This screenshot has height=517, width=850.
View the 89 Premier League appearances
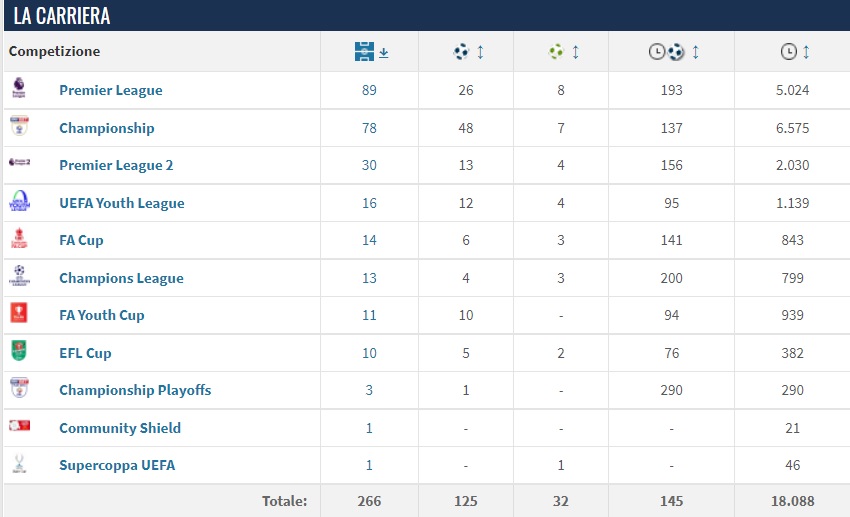point(369,90)
